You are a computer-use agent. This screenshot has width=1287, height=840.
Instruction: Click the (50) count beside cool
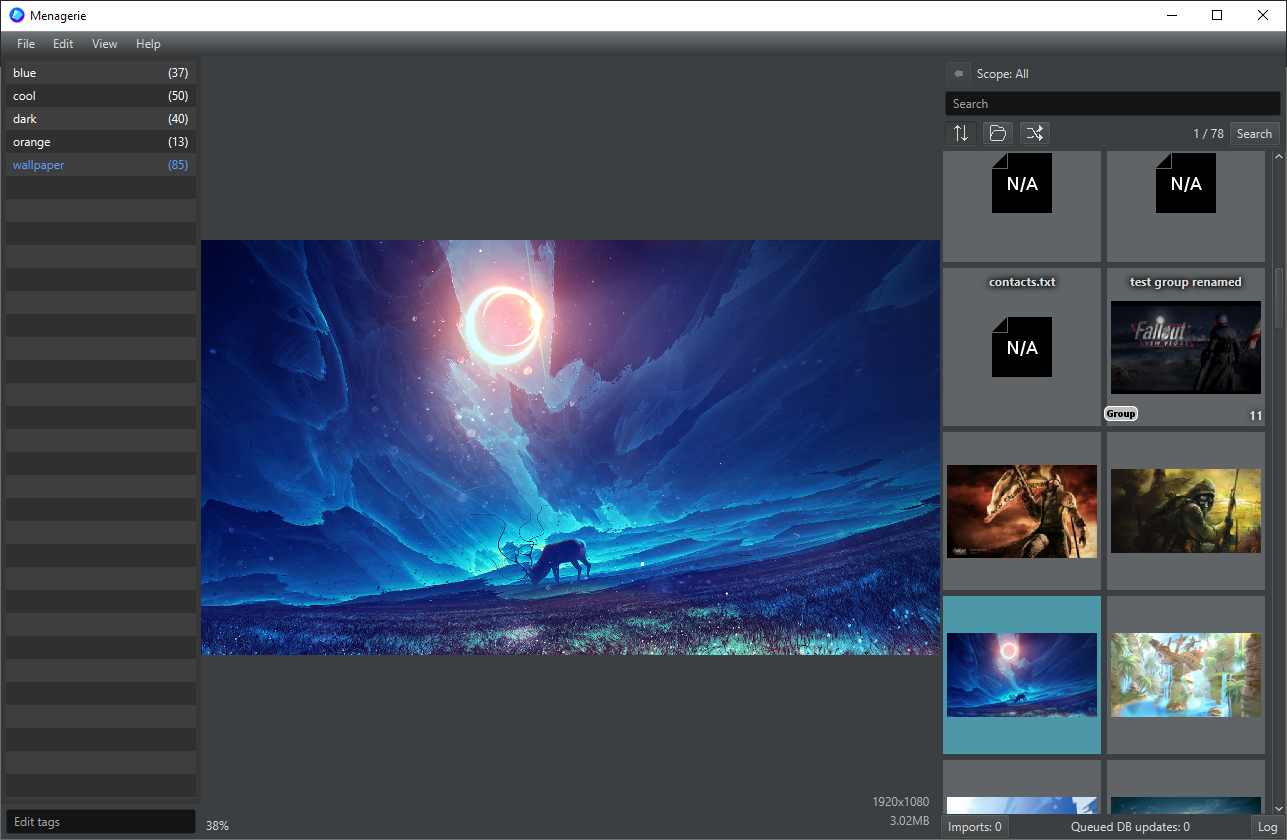click(178, 96)
